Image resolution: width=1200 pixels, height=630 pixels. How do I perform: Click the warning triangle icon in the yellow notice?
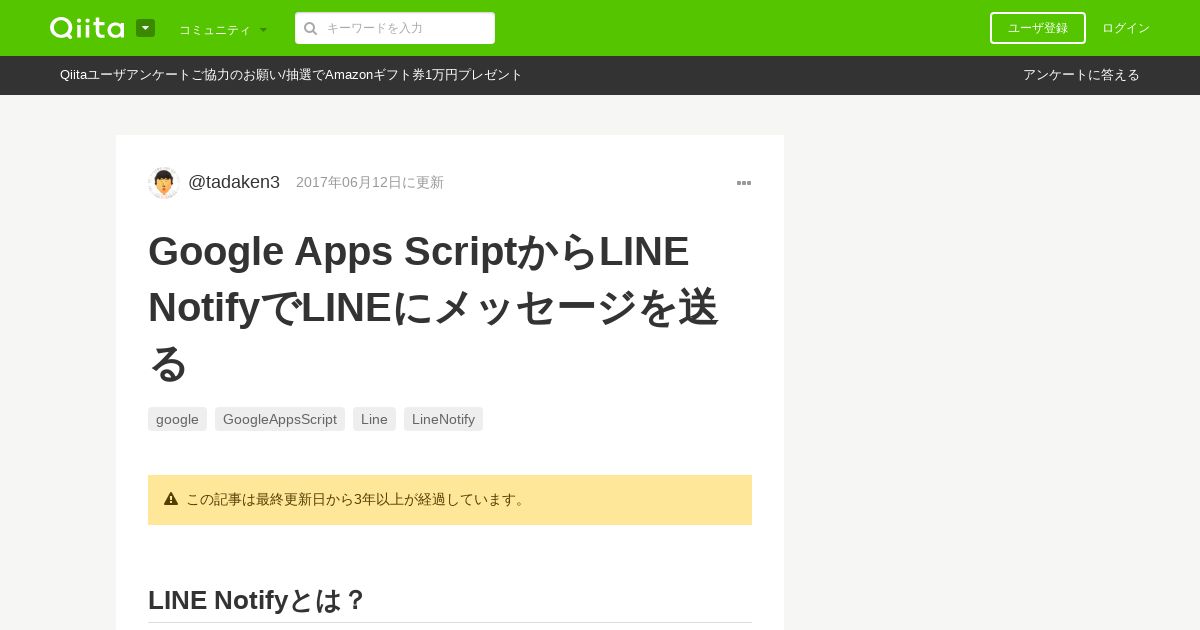click(171, 499)
